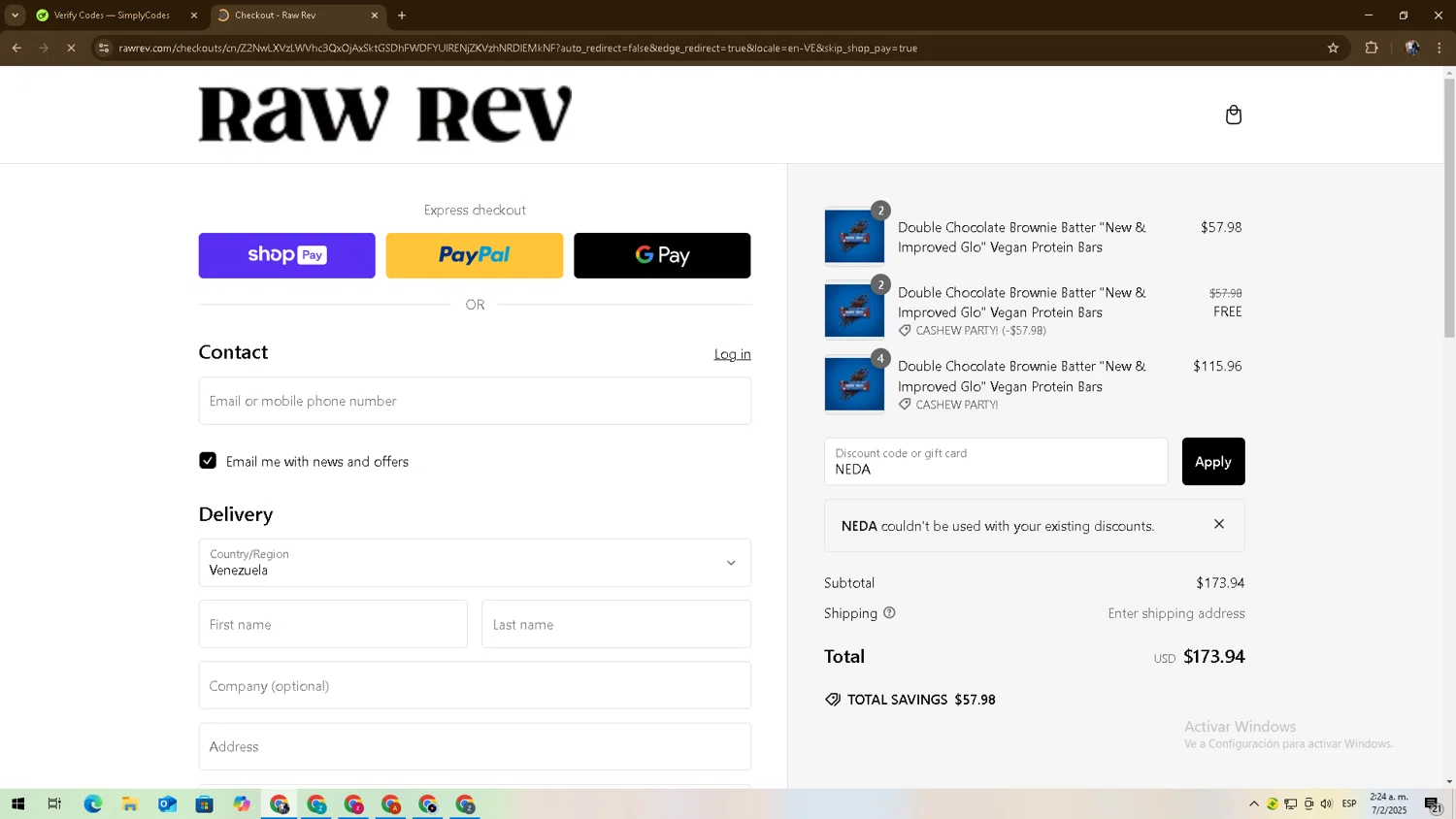Image resolution: width=1456 pixels, height=819 pixels.
Task: Click the Raw Rev logo
Action: [x=385, y=115]
